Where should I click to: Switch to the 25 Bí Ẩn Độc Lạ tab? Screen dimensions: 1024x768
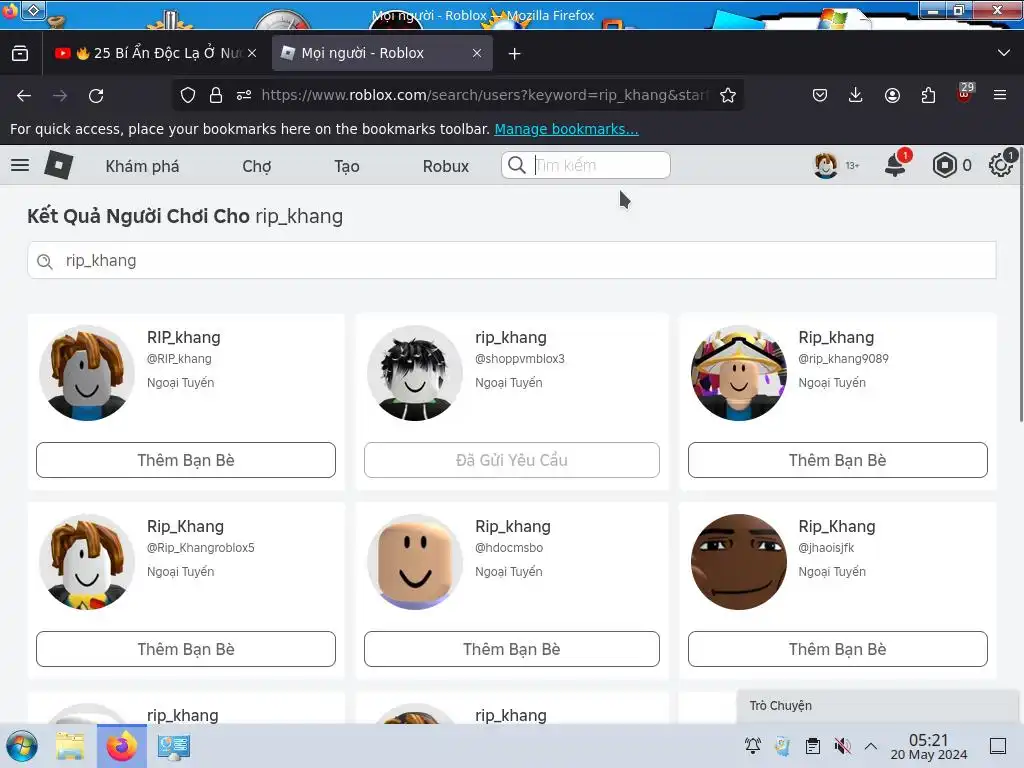coord(156,54)
